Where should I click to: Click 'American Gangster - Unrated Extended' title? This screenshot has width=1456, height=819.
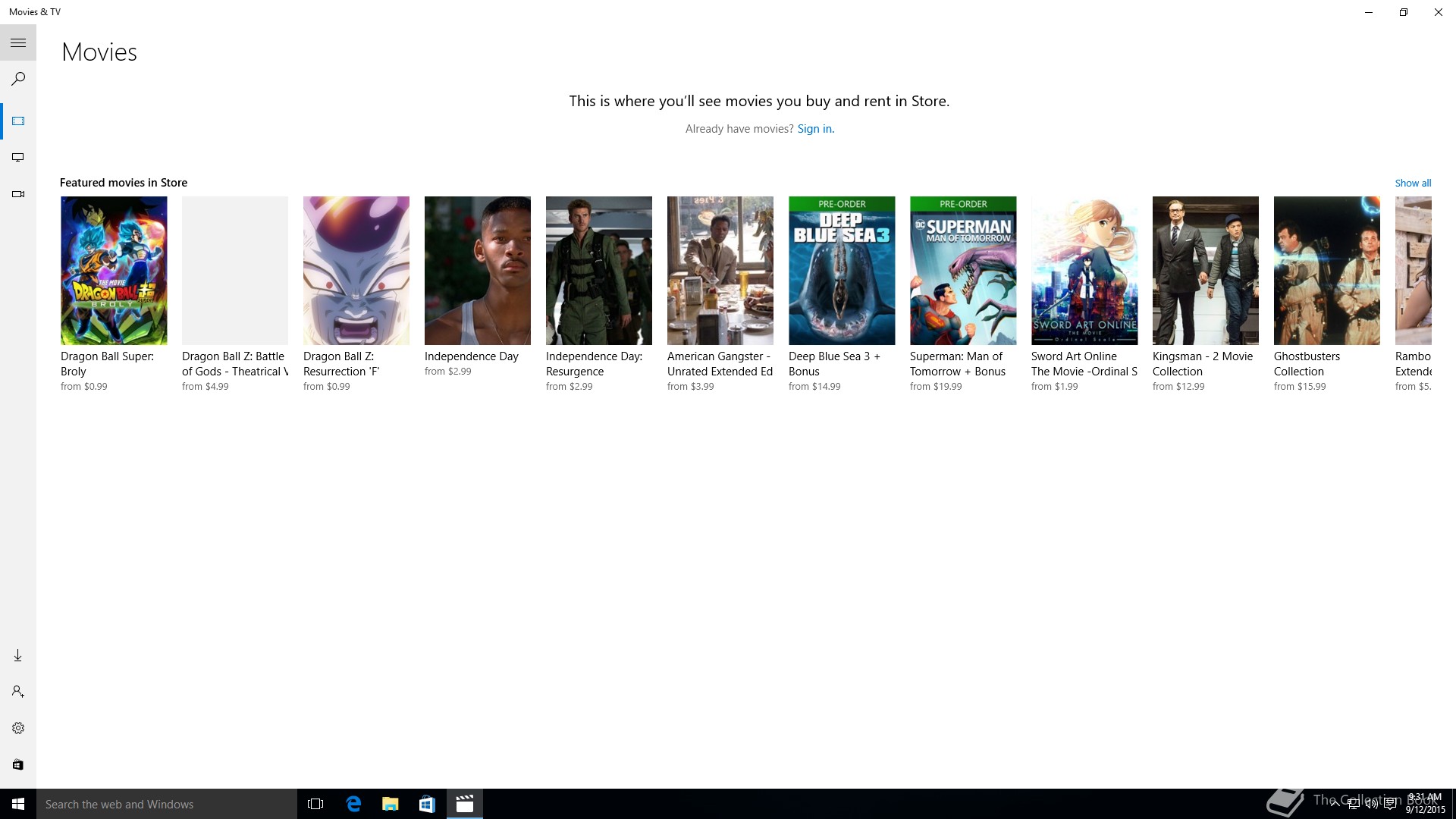720,364
